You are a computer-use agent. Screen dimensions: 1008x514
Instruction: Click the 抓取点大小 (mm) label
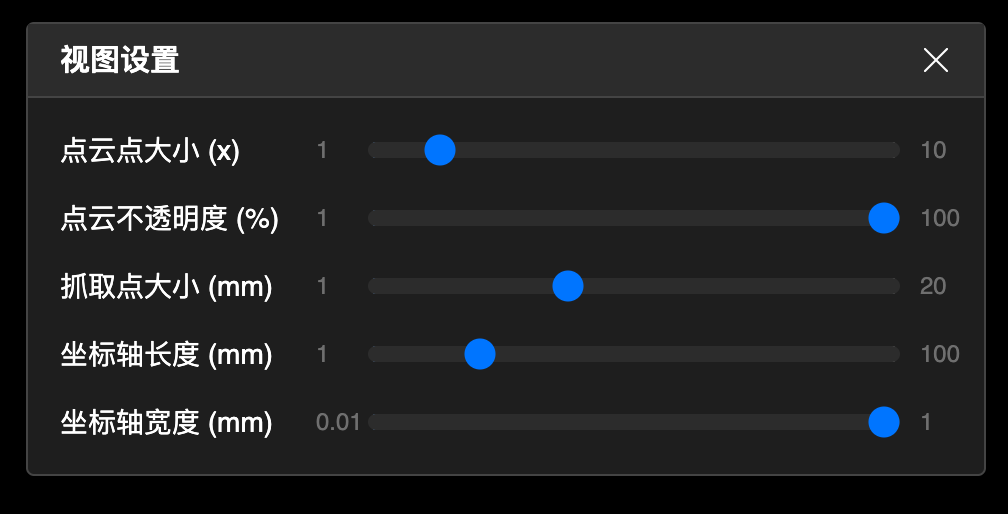[166, 286]
